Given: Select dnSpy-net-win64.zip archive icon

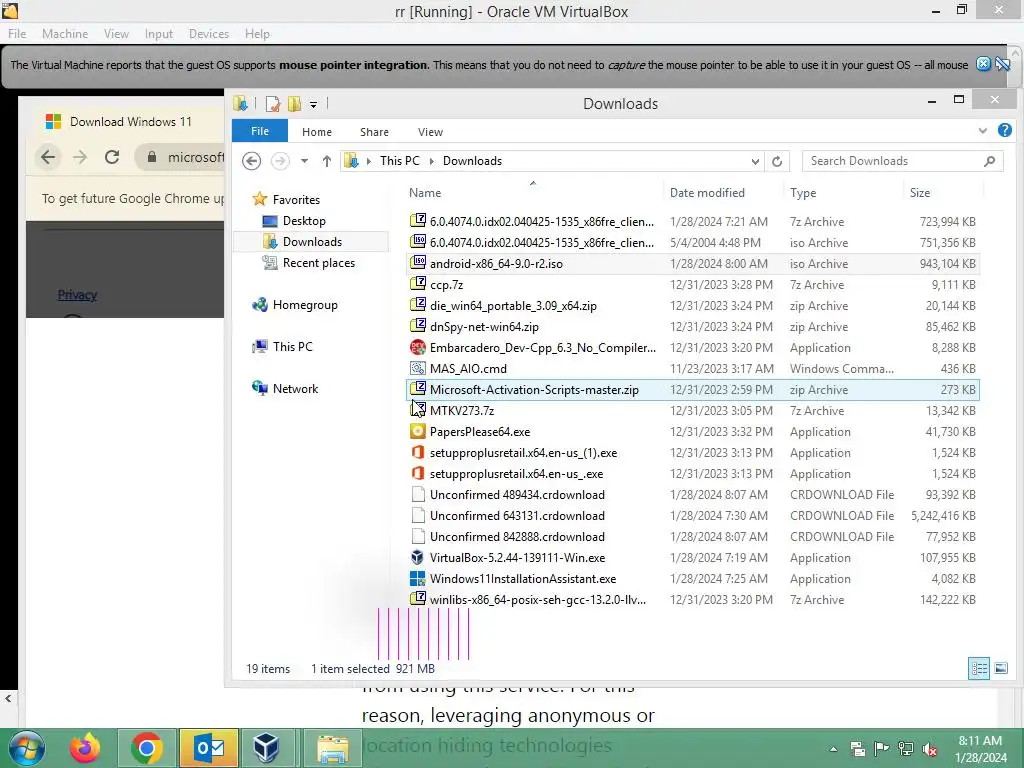Looking at the screenshot, I should click(418, 325).
